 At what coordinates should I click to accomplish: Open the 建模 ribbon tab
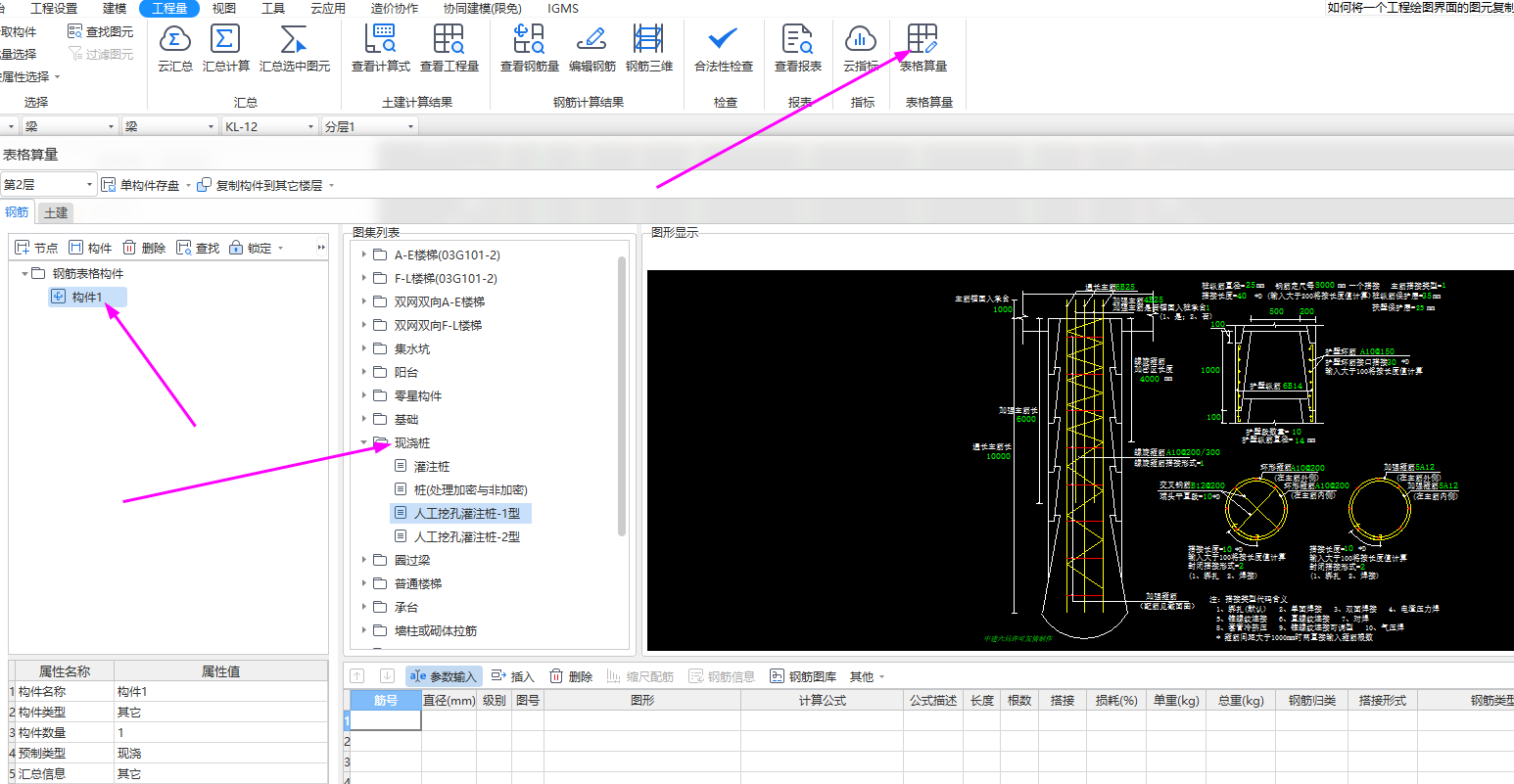point(115,8)
